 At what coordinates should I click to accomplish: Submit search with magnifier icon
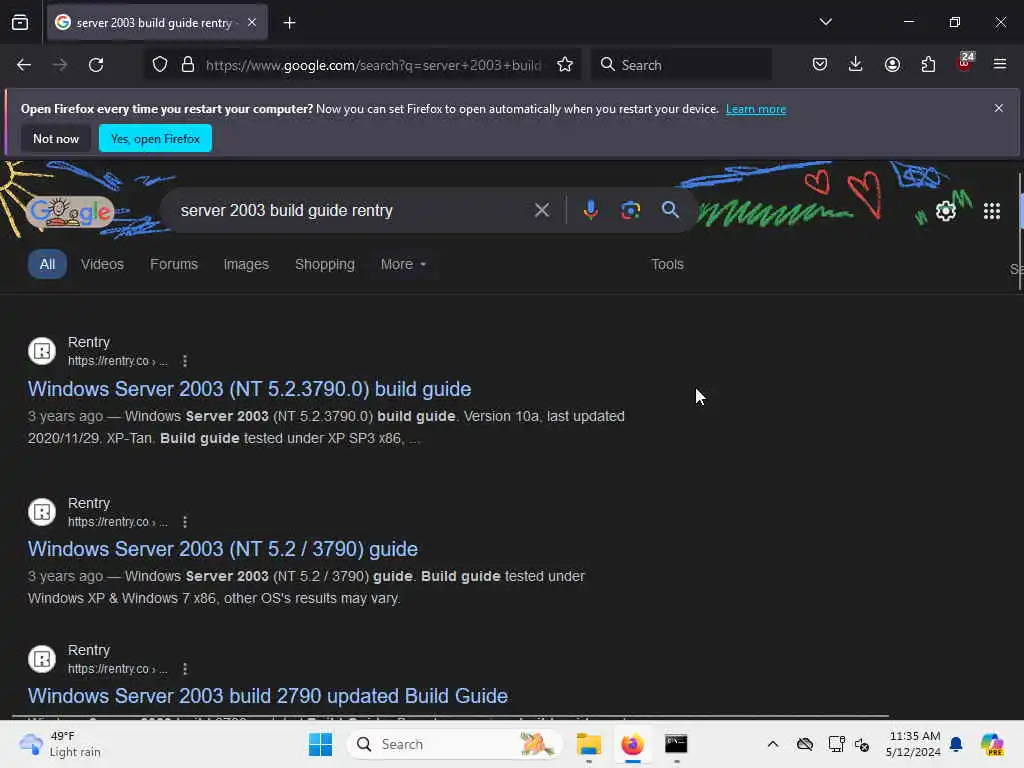[x=670, y=210]
